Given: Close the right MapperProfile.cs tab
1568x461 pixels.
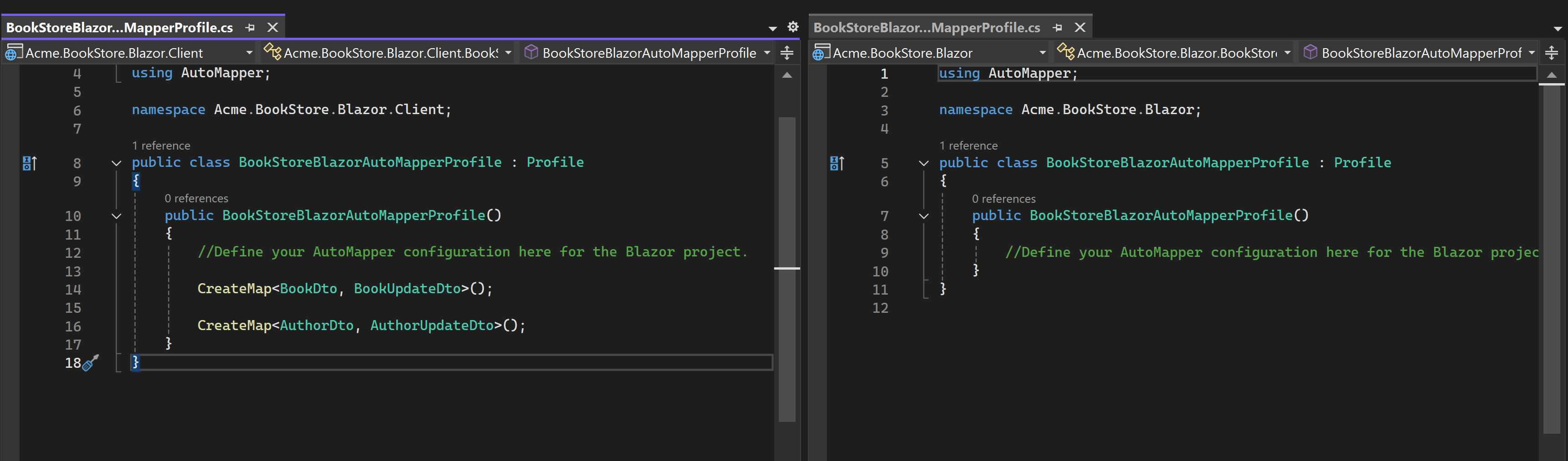Looking at the screenshot, I should [x=1080, y=27].
